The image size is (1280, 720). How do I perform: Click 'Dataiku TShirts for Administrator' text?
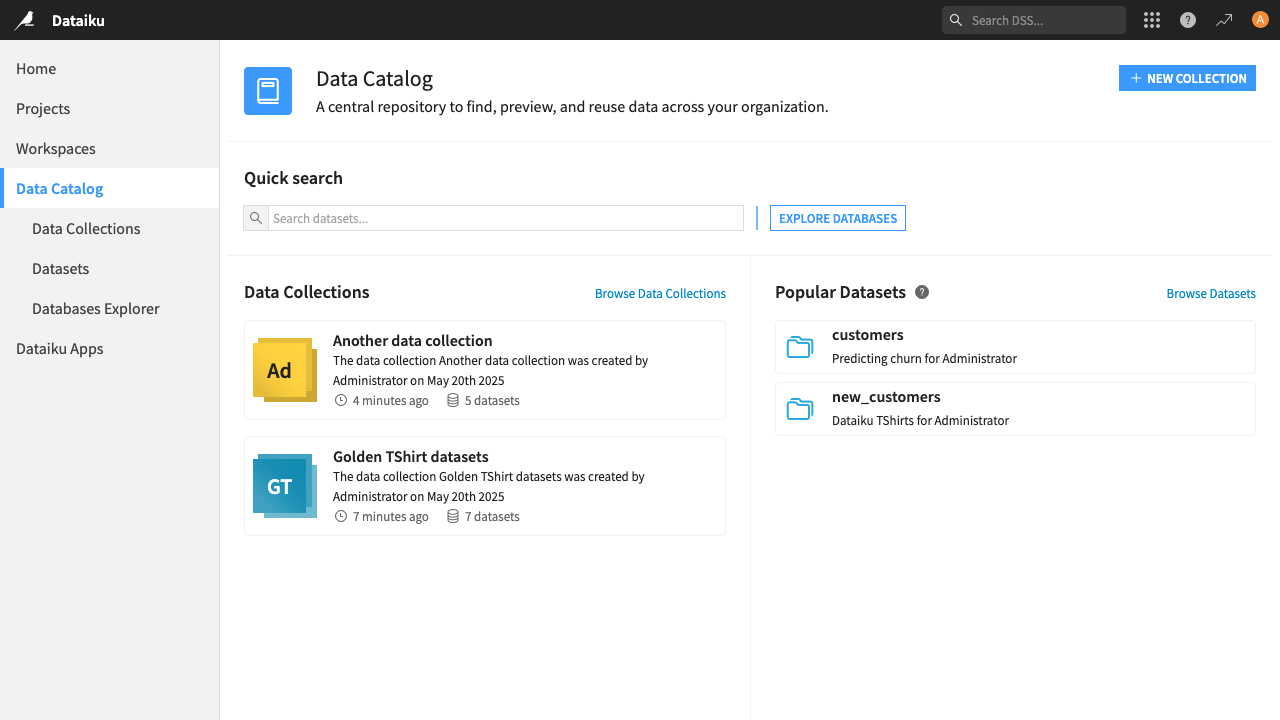click(920, 420)
